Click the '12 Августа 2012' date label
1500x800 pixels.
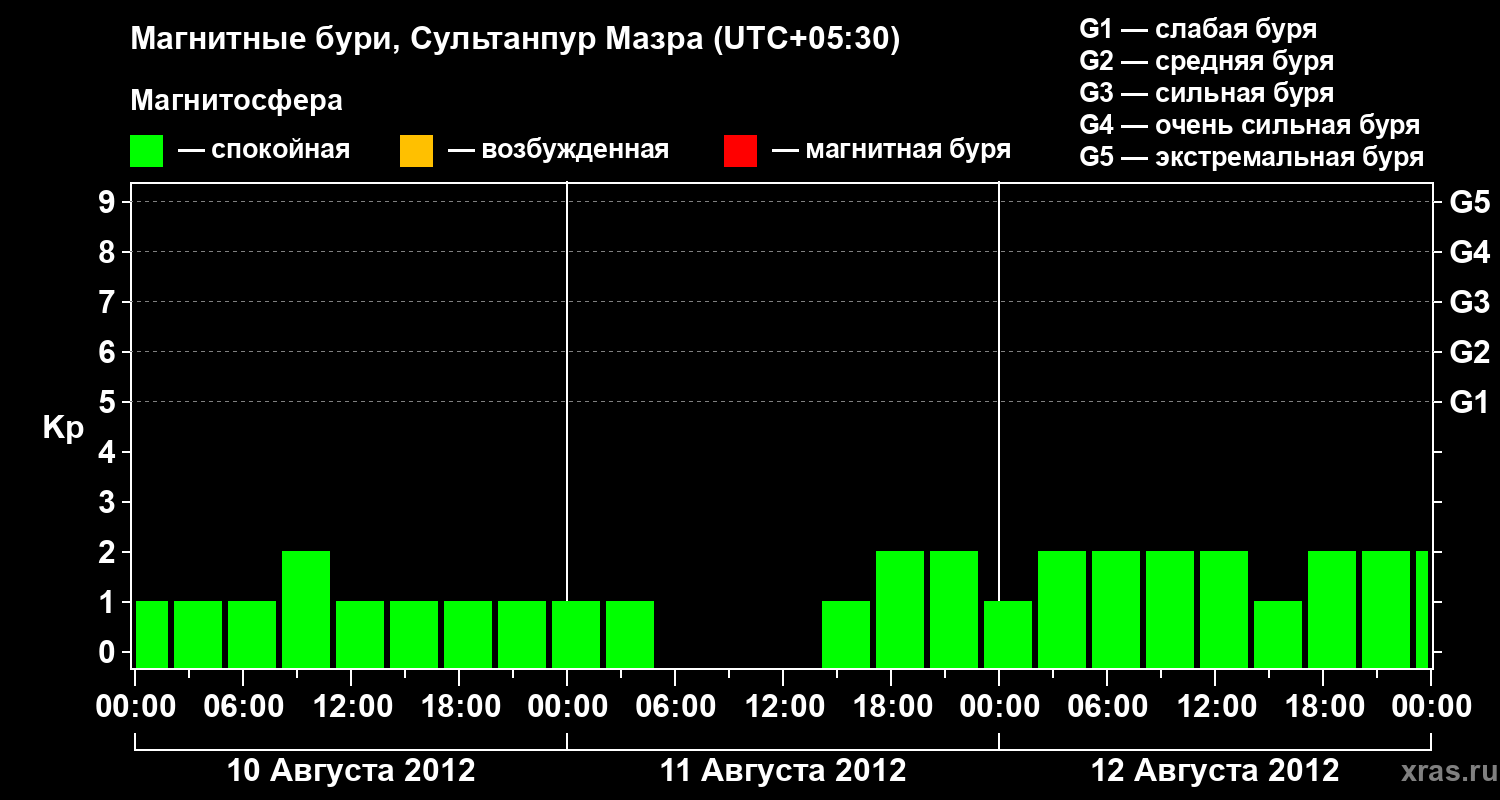click(x=1215, y=771)
